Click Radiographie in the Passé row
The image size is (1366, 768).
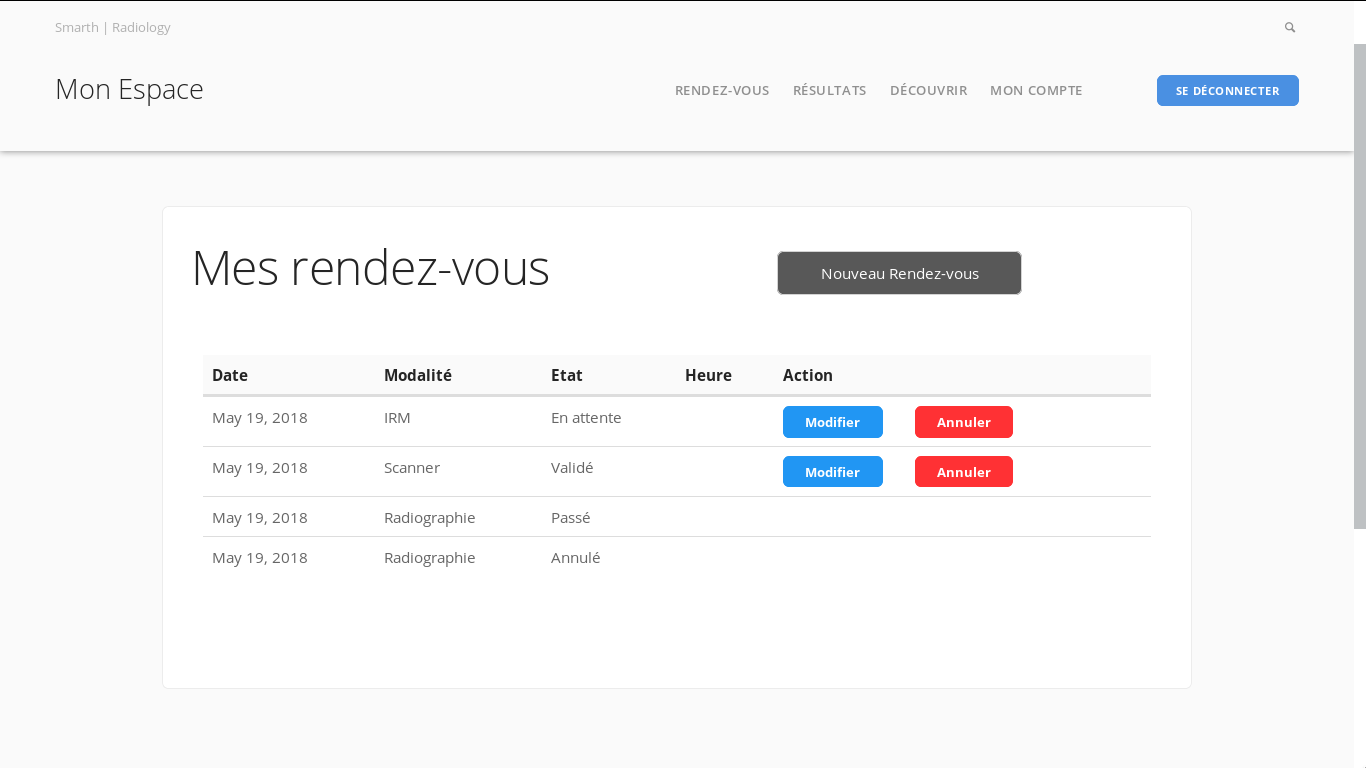coord(430,517)
